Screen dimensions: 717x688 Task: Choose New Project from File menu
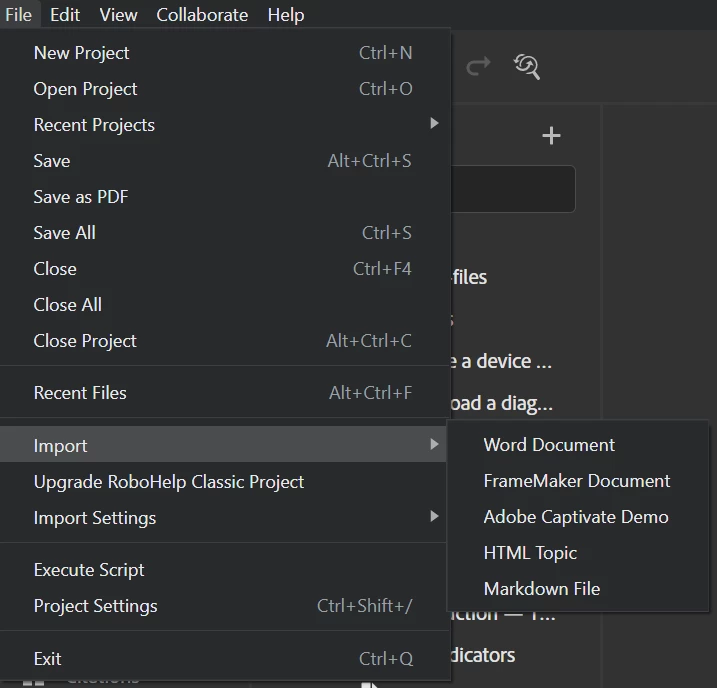(223, 53)
